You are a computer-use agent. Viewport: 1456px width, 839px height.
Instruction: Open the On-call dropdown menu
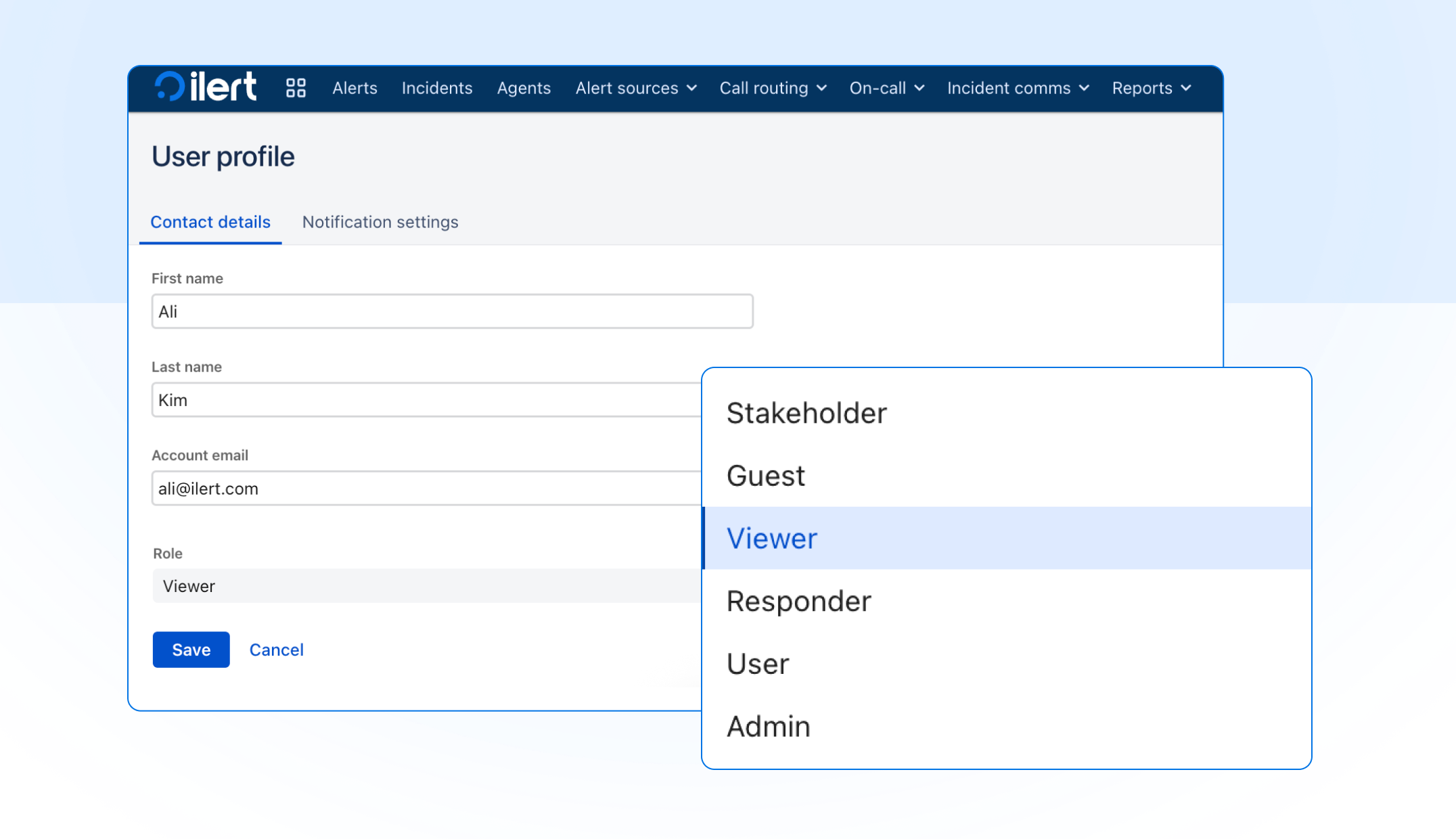tap(886, 88)
